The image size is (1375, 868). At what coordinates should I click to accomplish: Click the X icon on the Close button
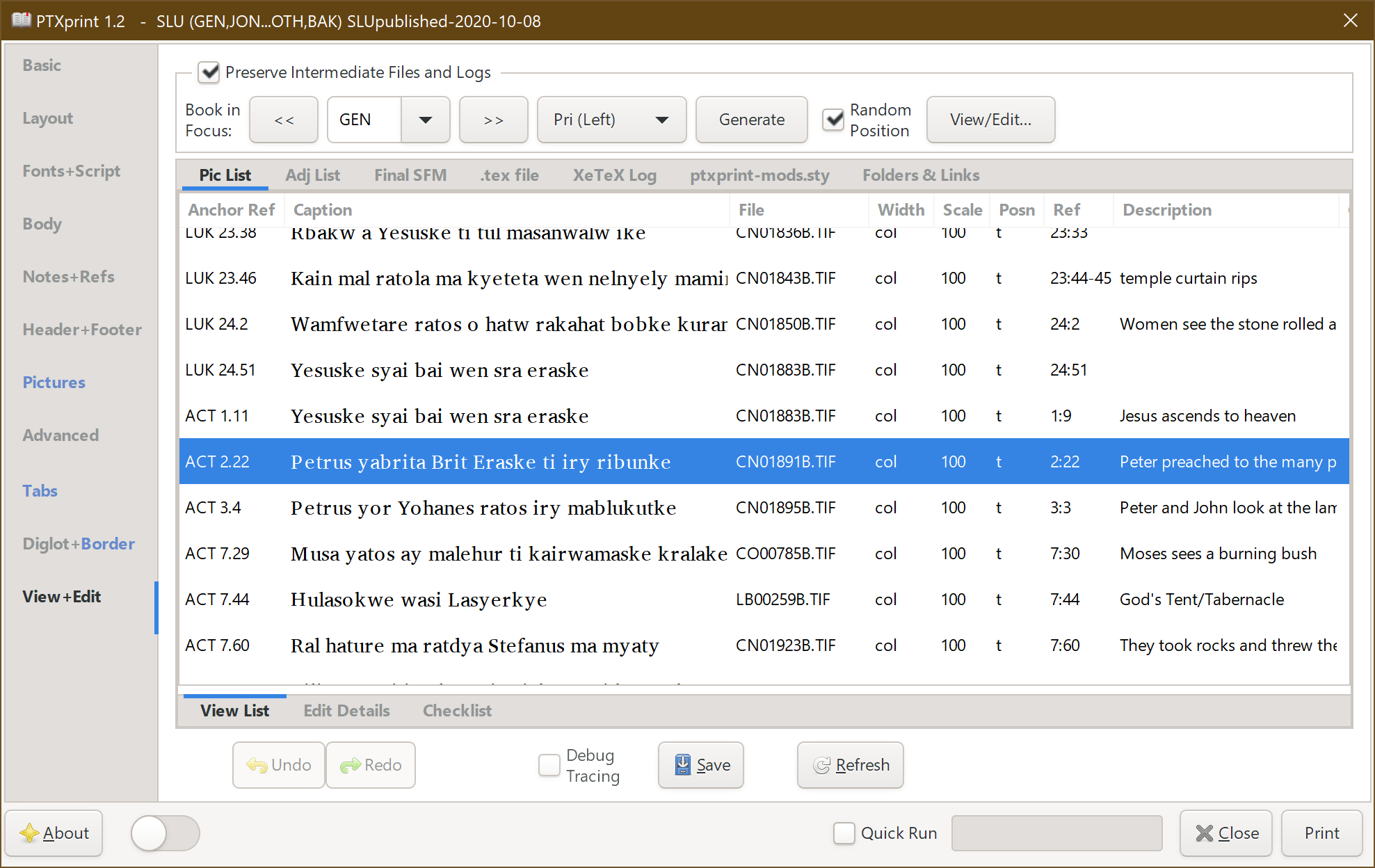pos(1203,833)
